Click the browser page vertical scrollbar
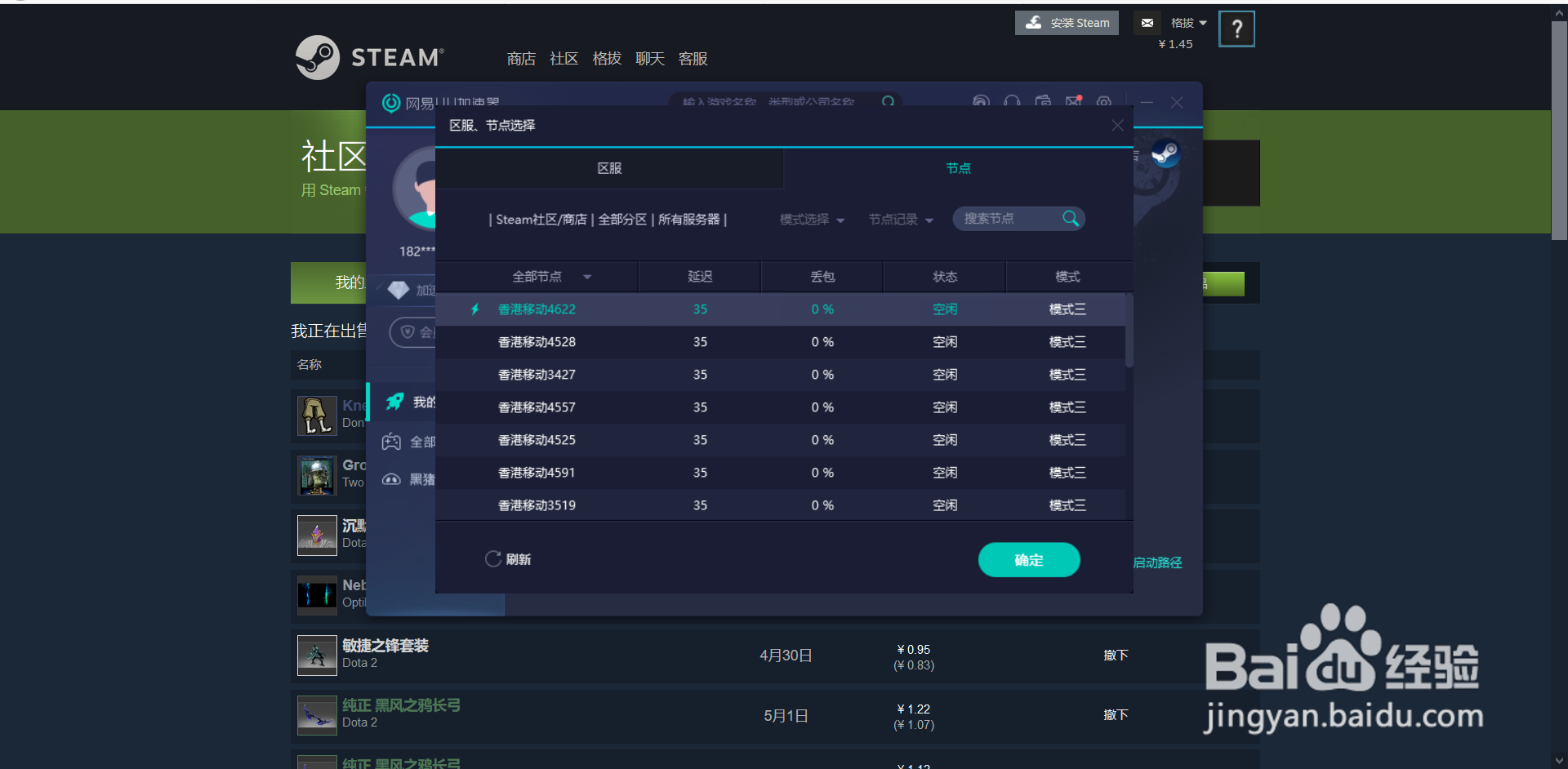This screenshot has width=1568, height=769. 1559,131
